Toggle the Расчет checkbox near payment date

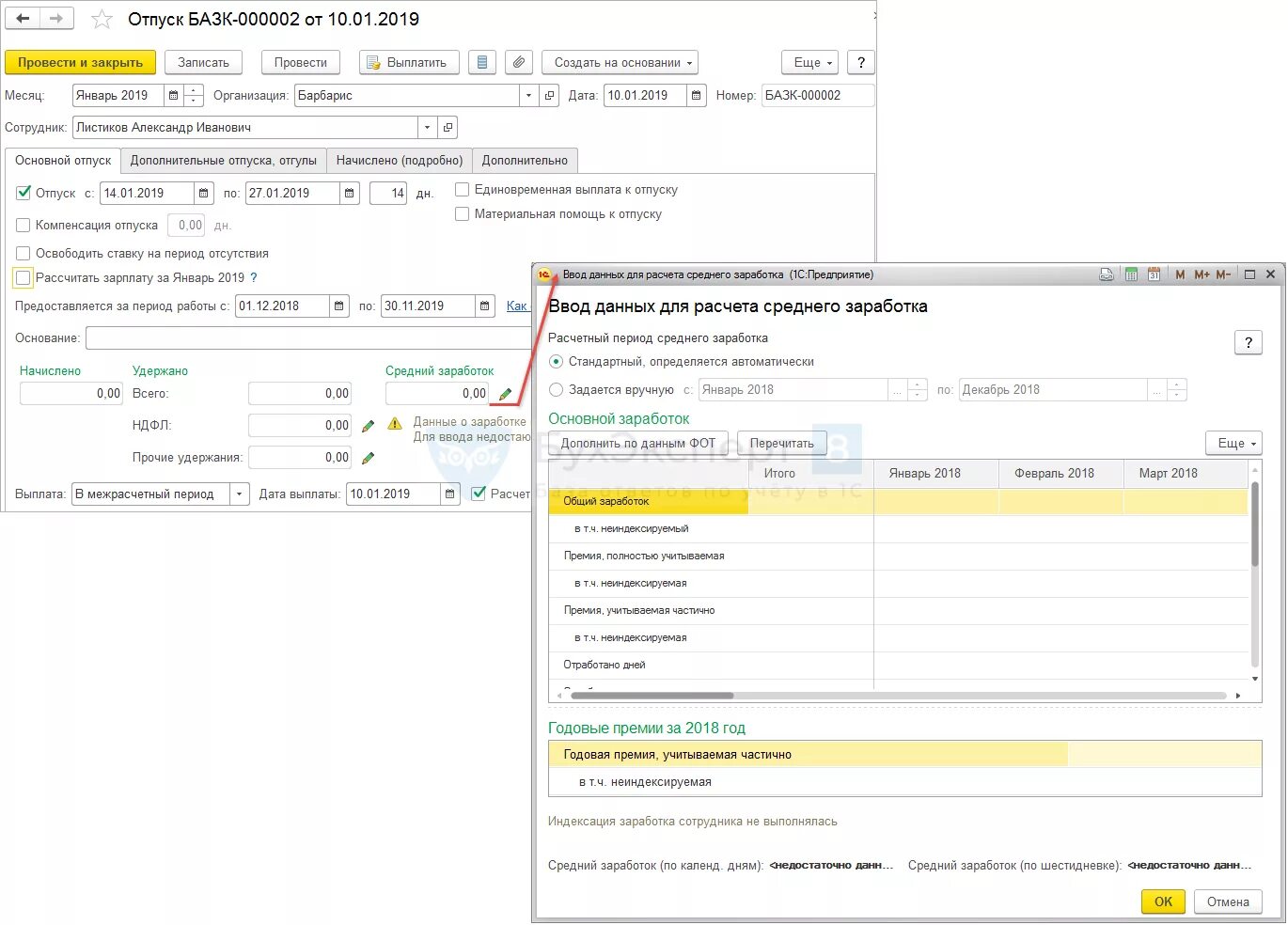(x=479, y=494)
